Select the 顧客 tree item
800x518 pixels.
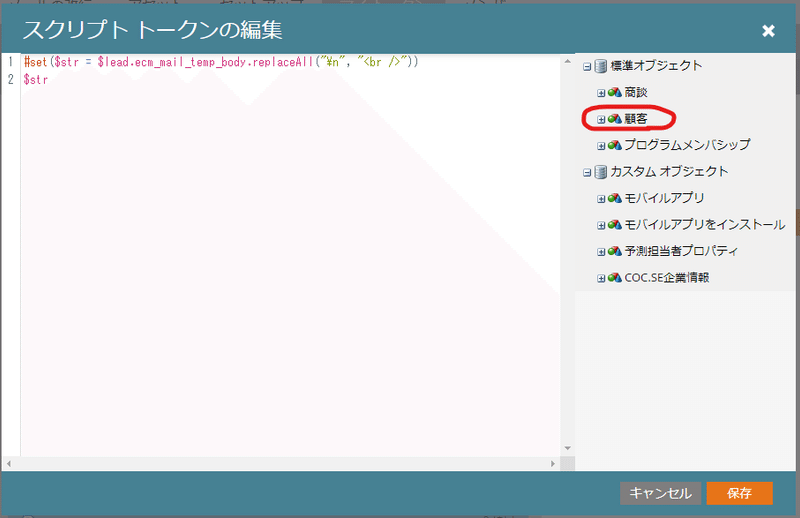(636, 119)
